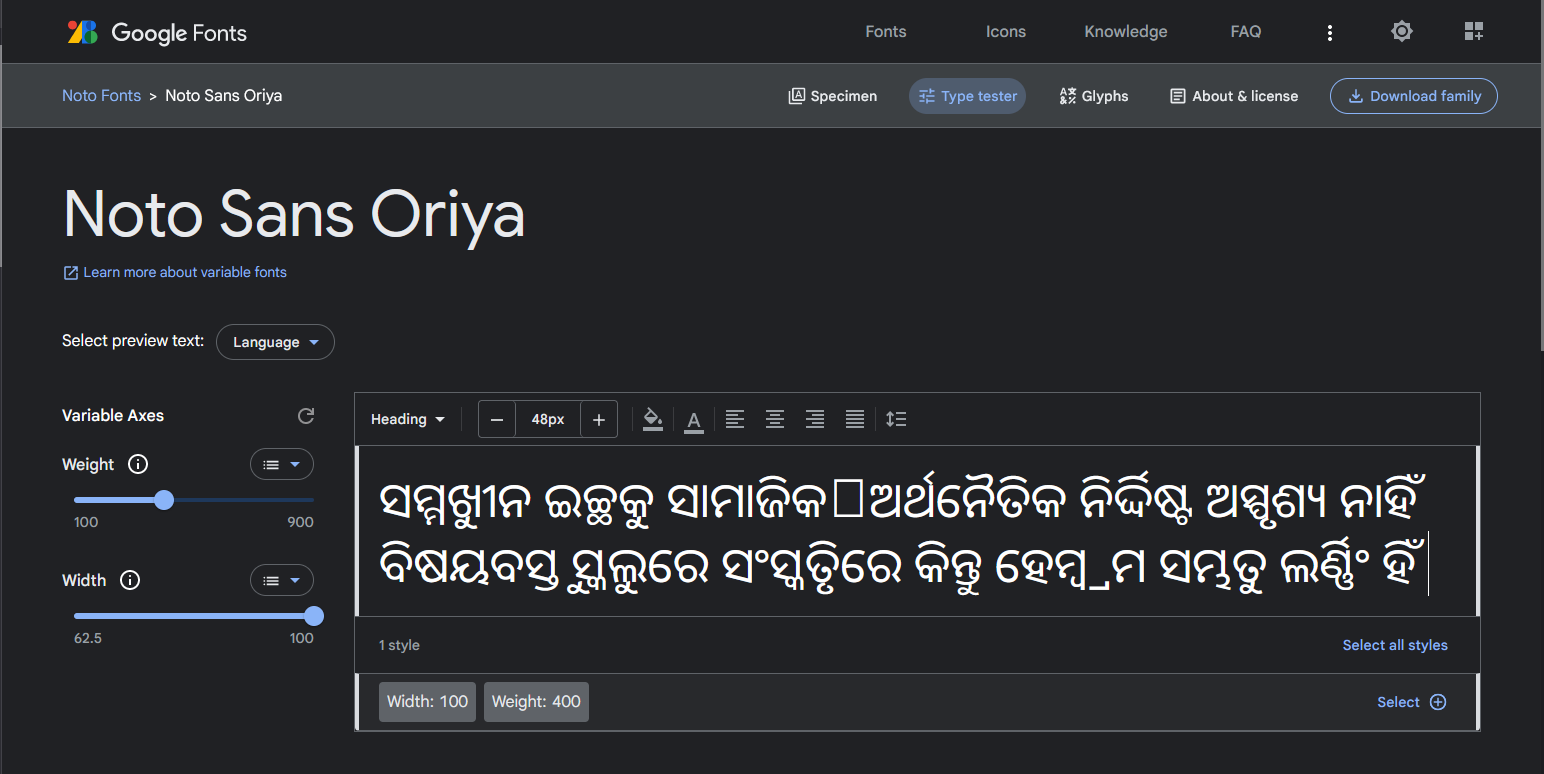Open the Weight axis list dropdown
The image size is (1544, 774).
pos(281,465)
